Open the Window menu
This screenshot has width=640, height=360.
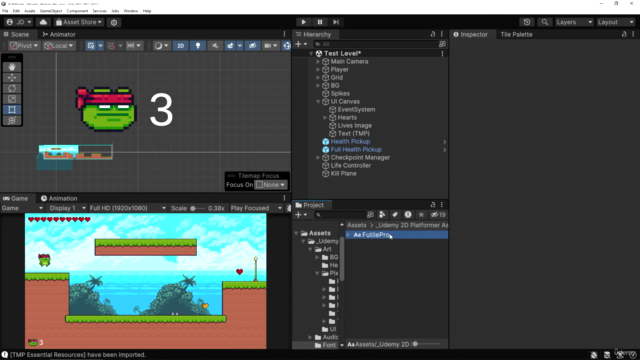[x=131, y=11]
